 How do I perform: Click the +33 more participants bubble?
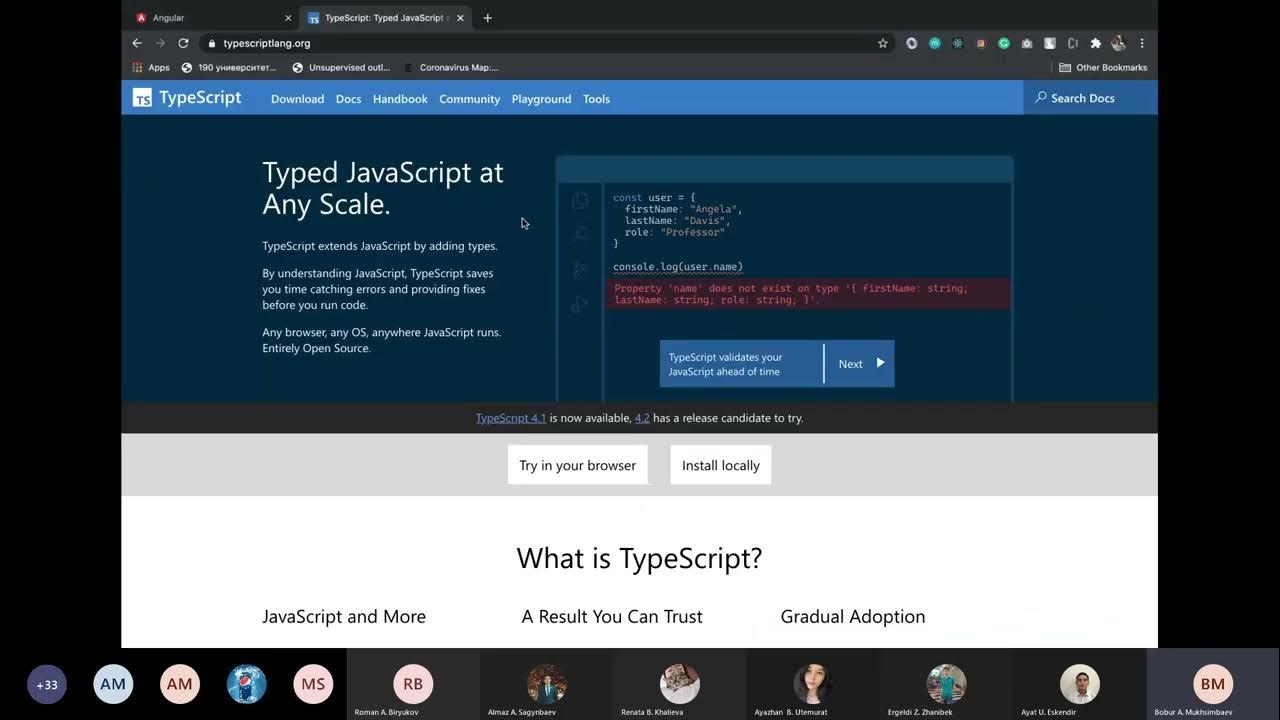tap(47, 685)
